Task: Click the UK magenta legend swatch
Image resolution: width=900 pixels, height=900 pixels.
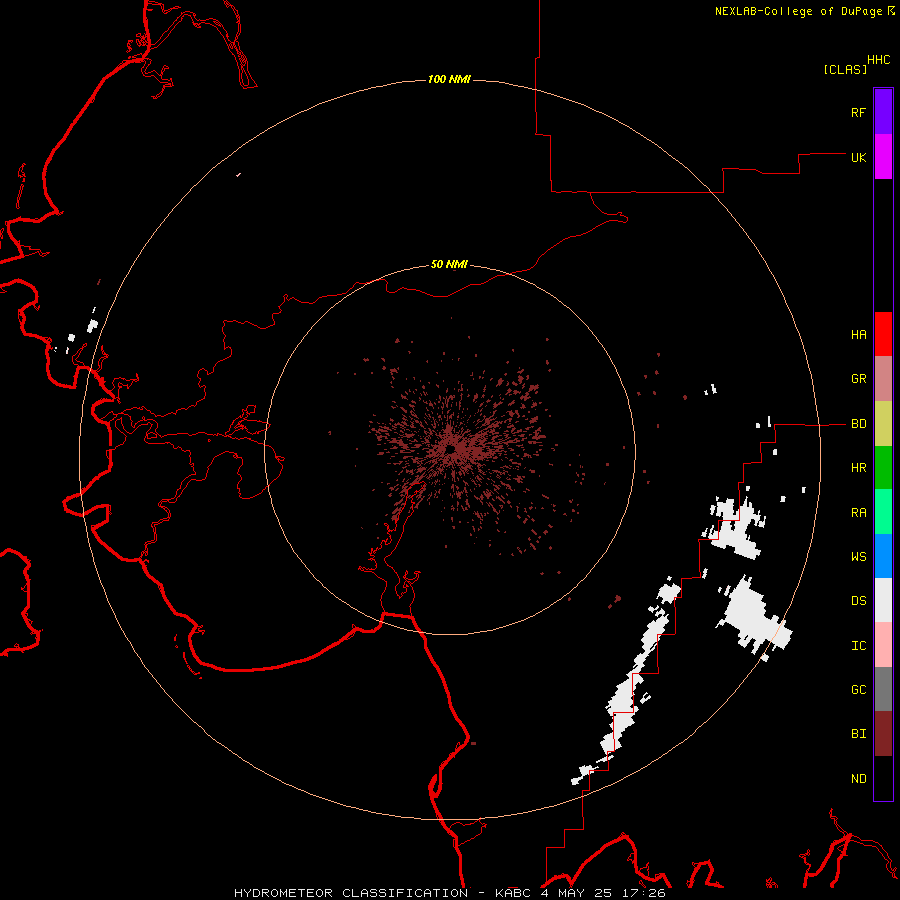Action: (883, 157)
